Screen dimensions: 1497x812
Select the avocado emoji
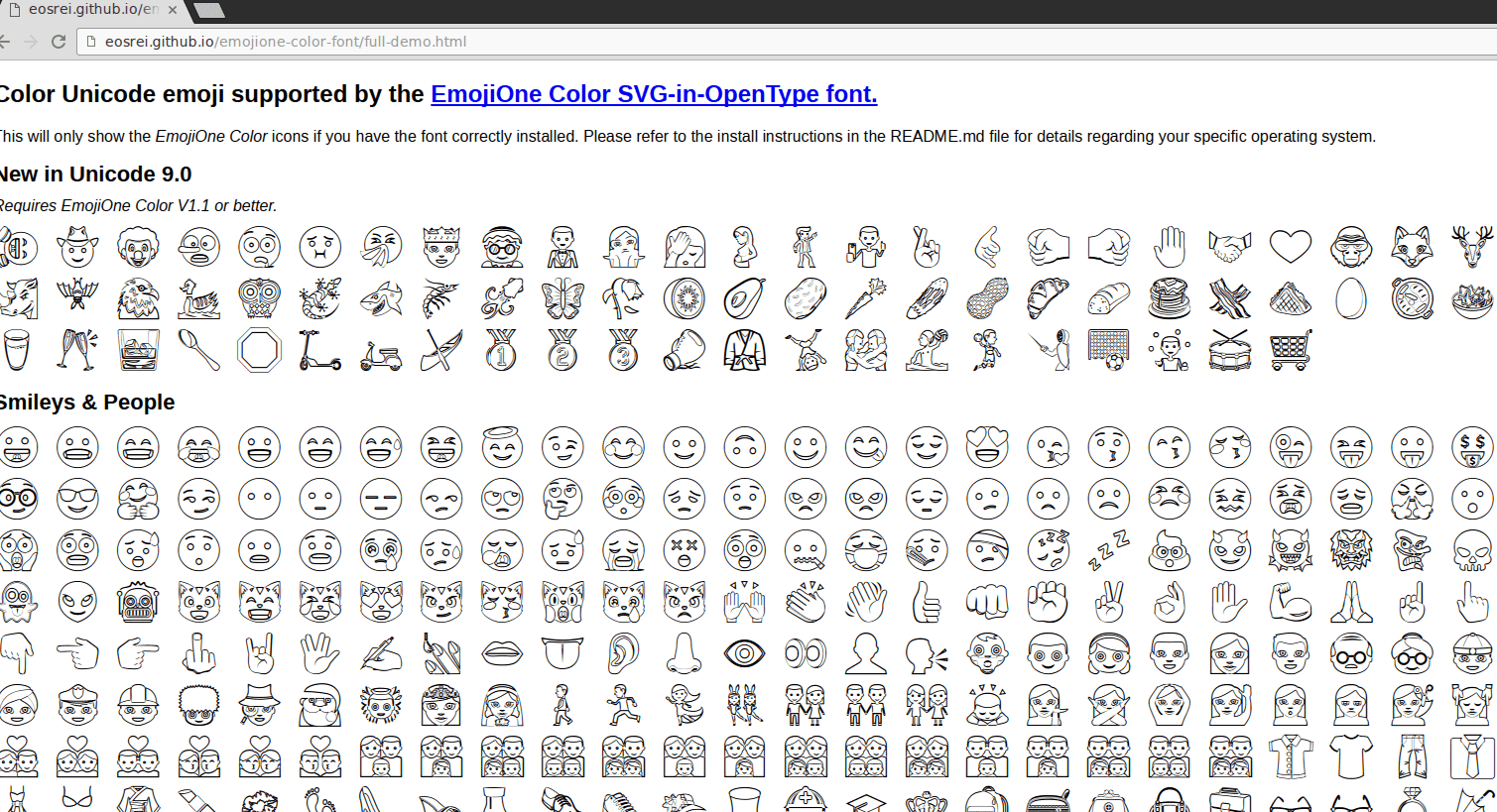(x=744, y=297)
